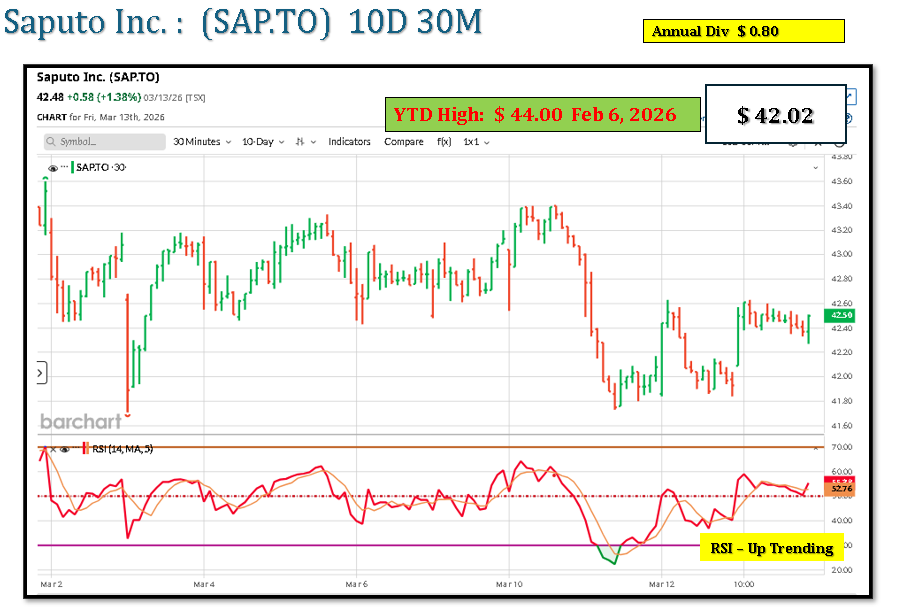Screen dimensions: 897x612
Task: Click into the Symbol search field
Action: tap(105, 142)
